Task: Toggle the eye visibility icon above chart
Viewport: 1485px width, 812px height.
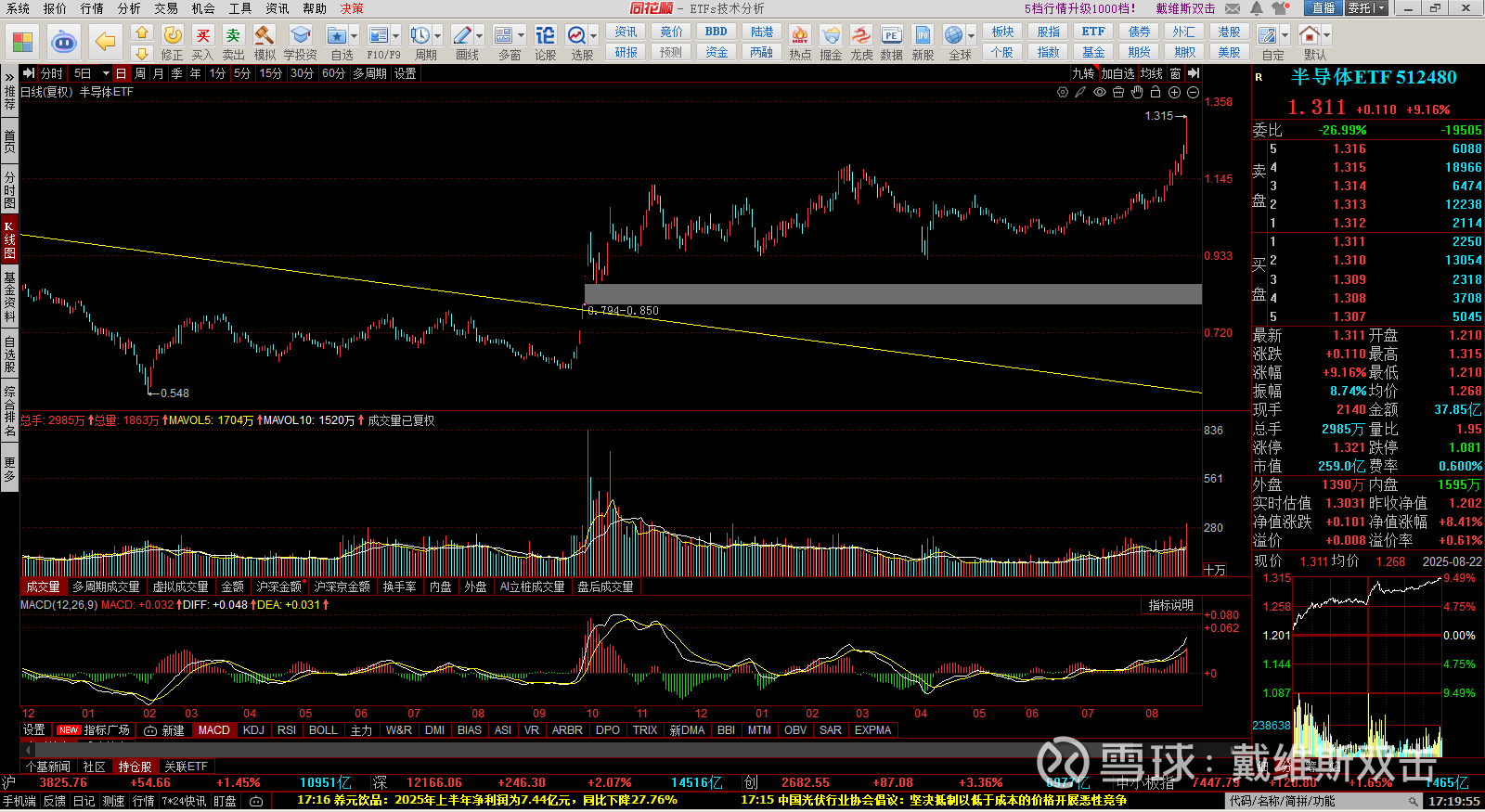Action: (1100, 92)
